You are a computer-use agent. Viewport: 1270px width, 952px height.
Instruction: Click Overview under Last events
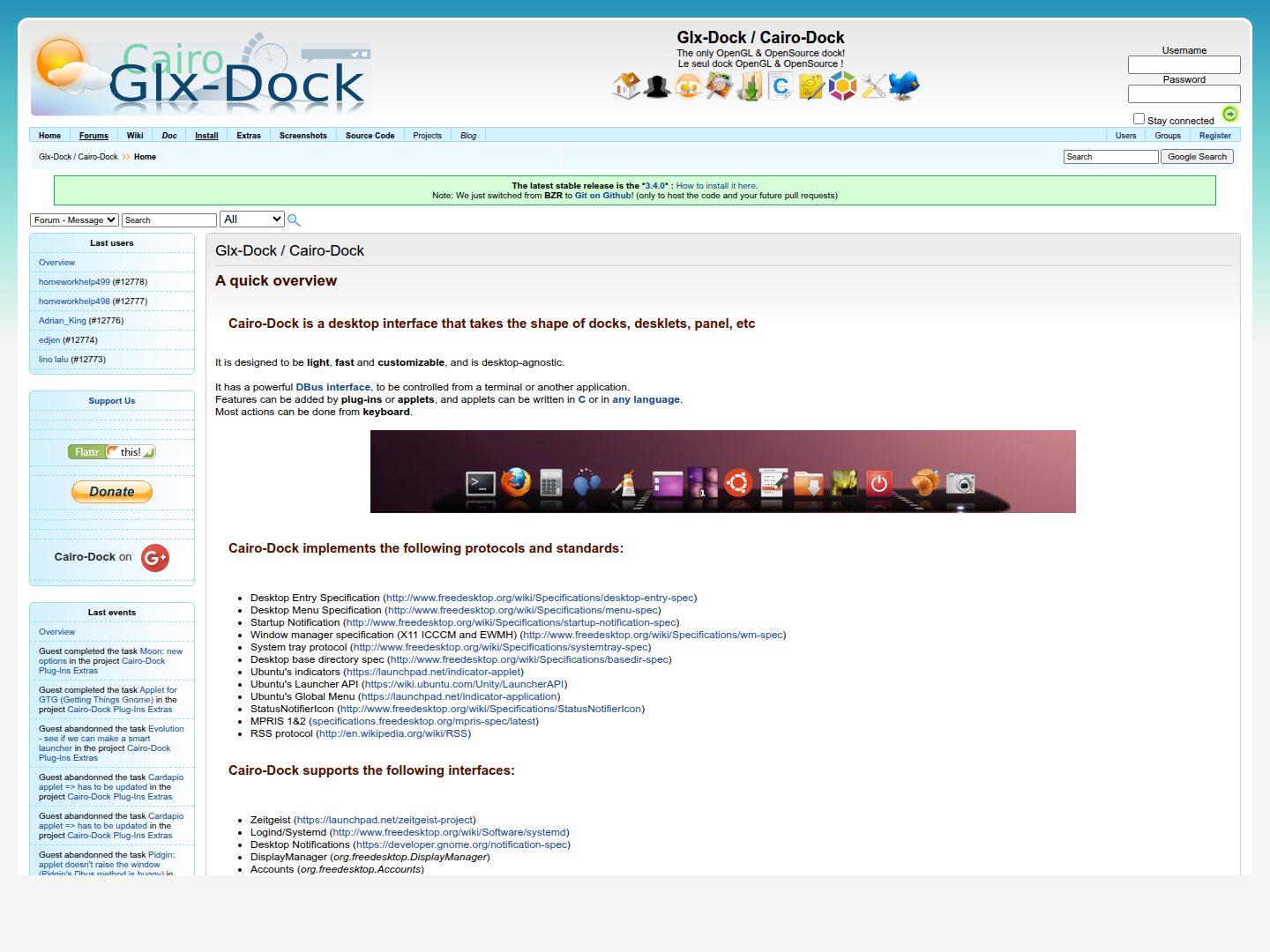click(x=56, y=632)
